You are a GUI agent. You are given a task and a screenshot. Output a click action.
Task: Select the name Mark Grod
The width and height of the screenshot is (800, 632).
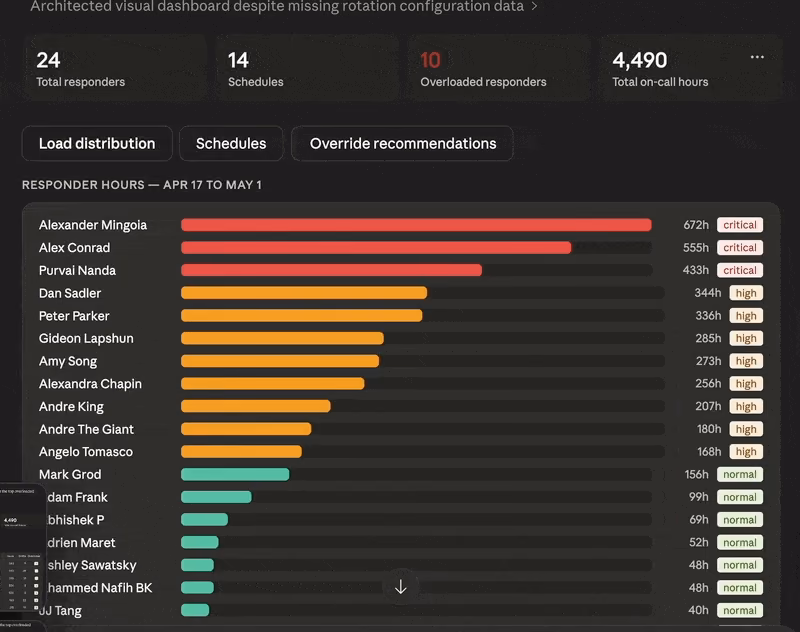tap(70, 474)
